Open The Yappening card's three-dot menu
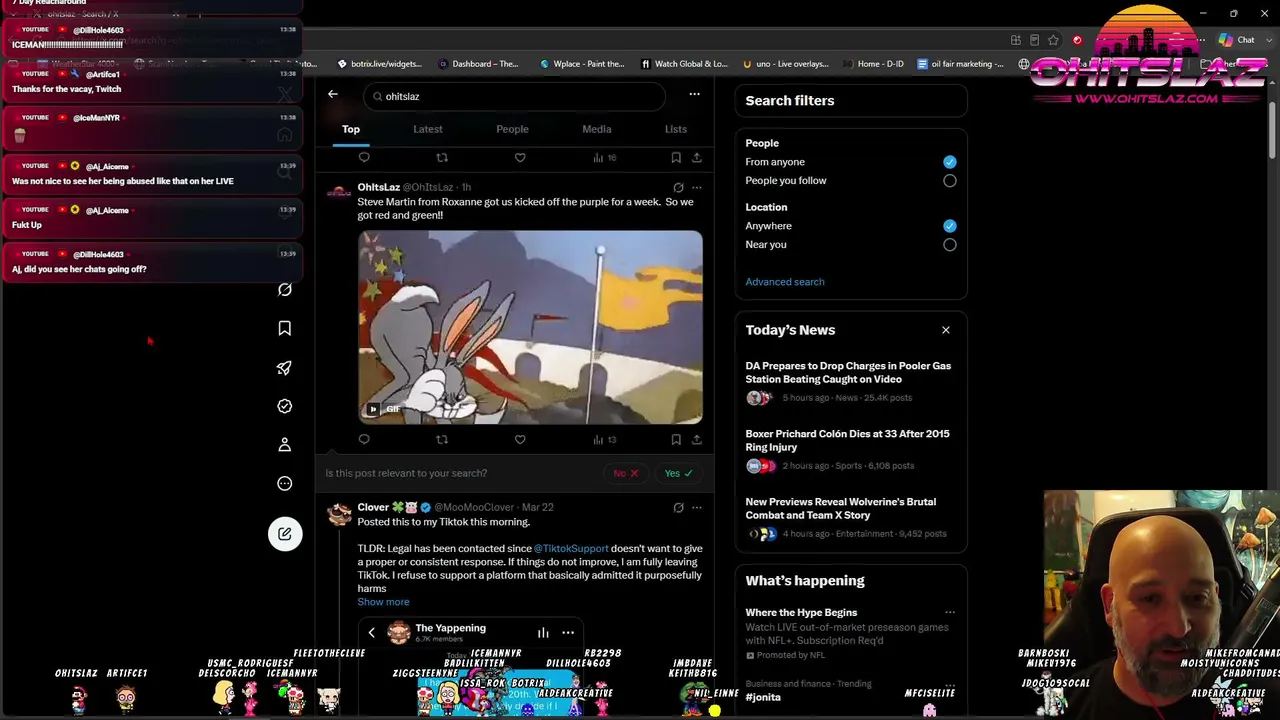Screen dimensions: 1280x720 568,632
